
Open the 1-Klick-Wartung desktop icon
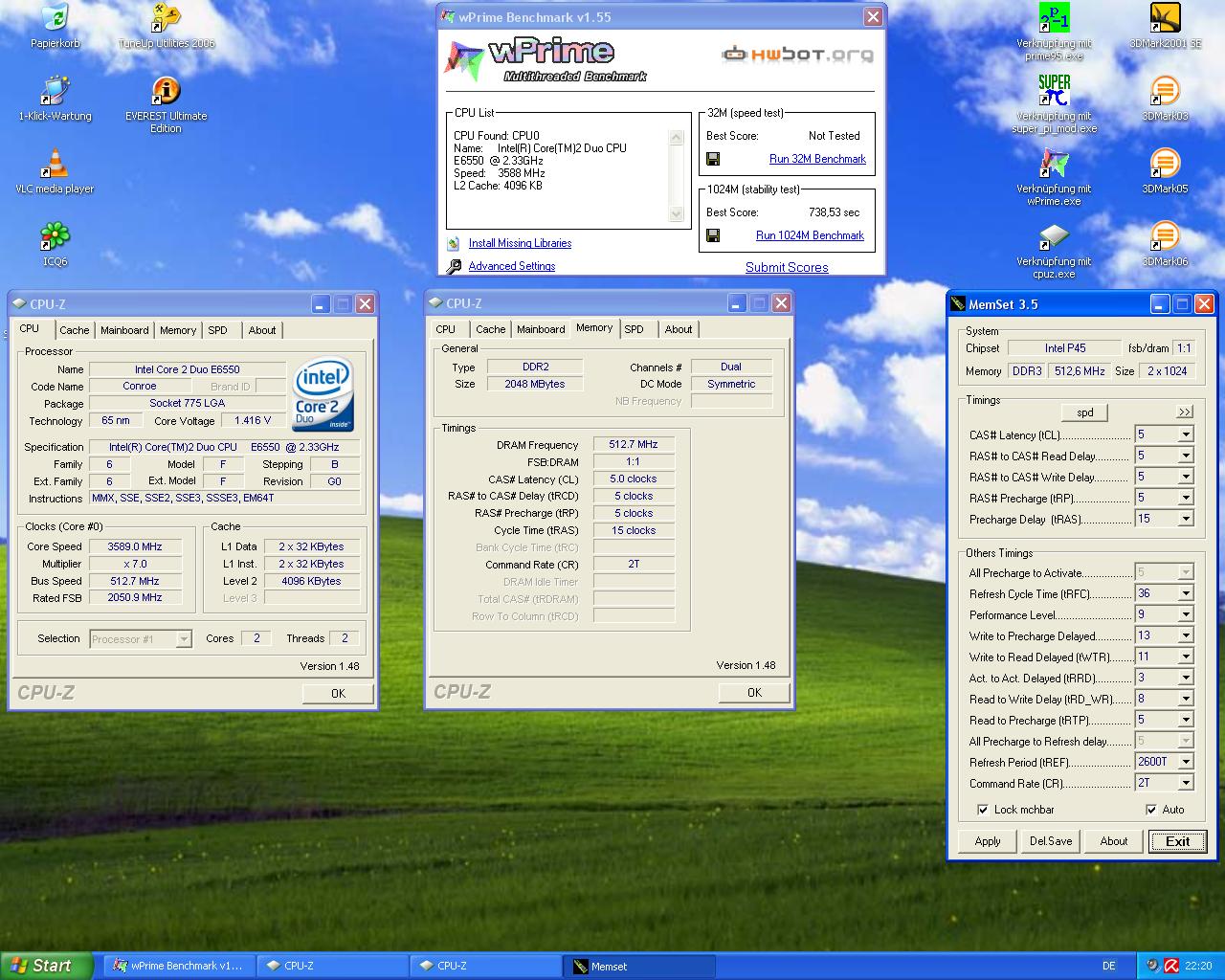pos(55,91)
